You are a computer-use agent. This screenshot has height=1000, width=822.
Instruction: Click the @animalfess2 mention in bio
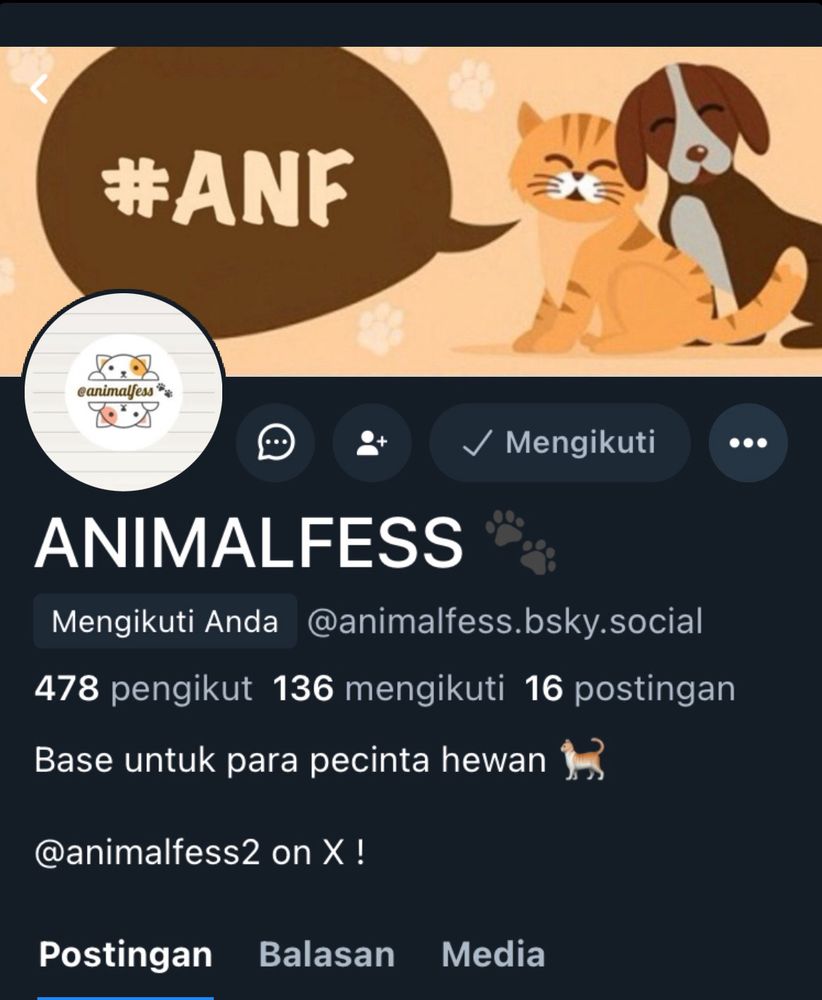[147, 852]
